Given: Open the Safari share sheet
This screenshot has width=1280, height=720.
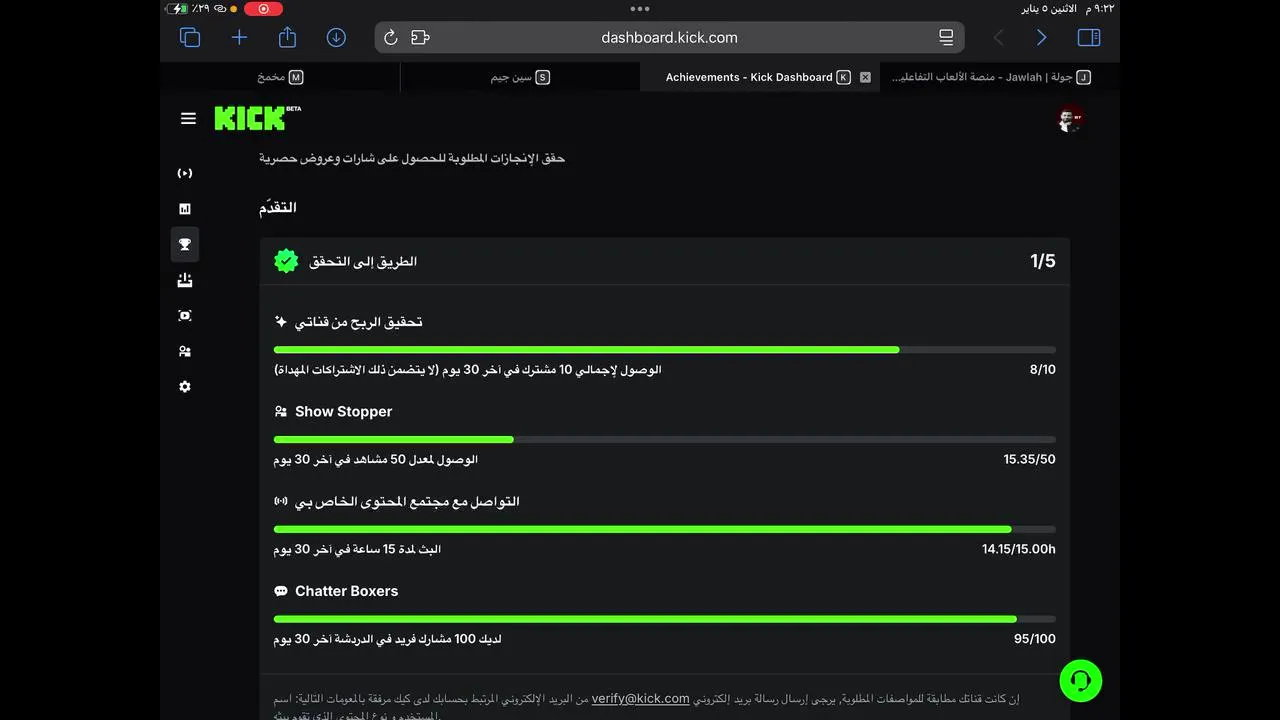Looking at the screenshot, I should pyautogui.click(x=288, y=37).
